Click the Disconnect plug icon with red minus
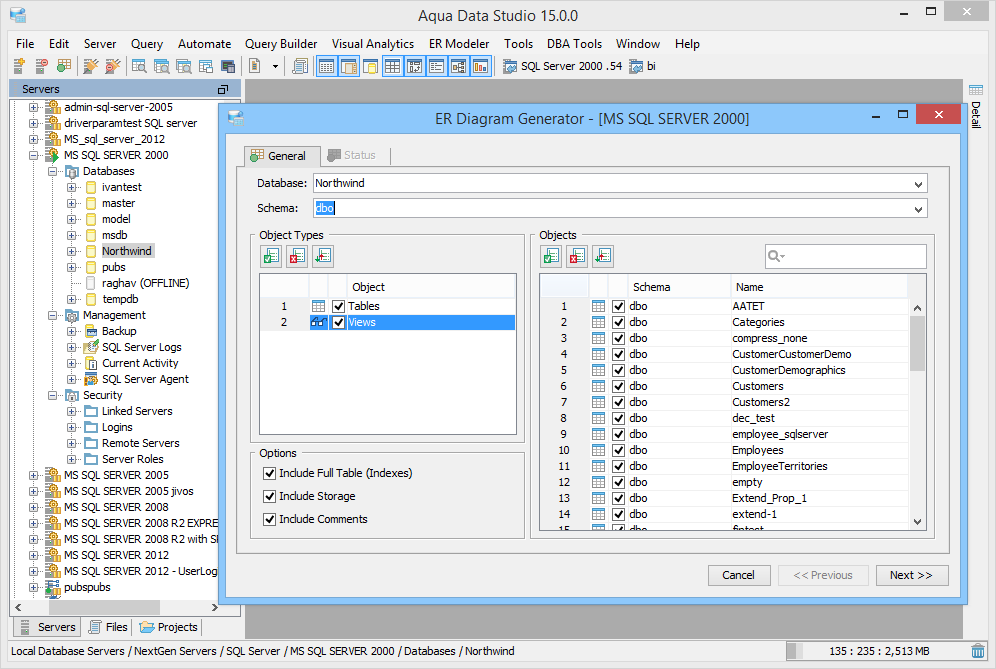The height and width of the screenshot is (669, 996). 112,65
